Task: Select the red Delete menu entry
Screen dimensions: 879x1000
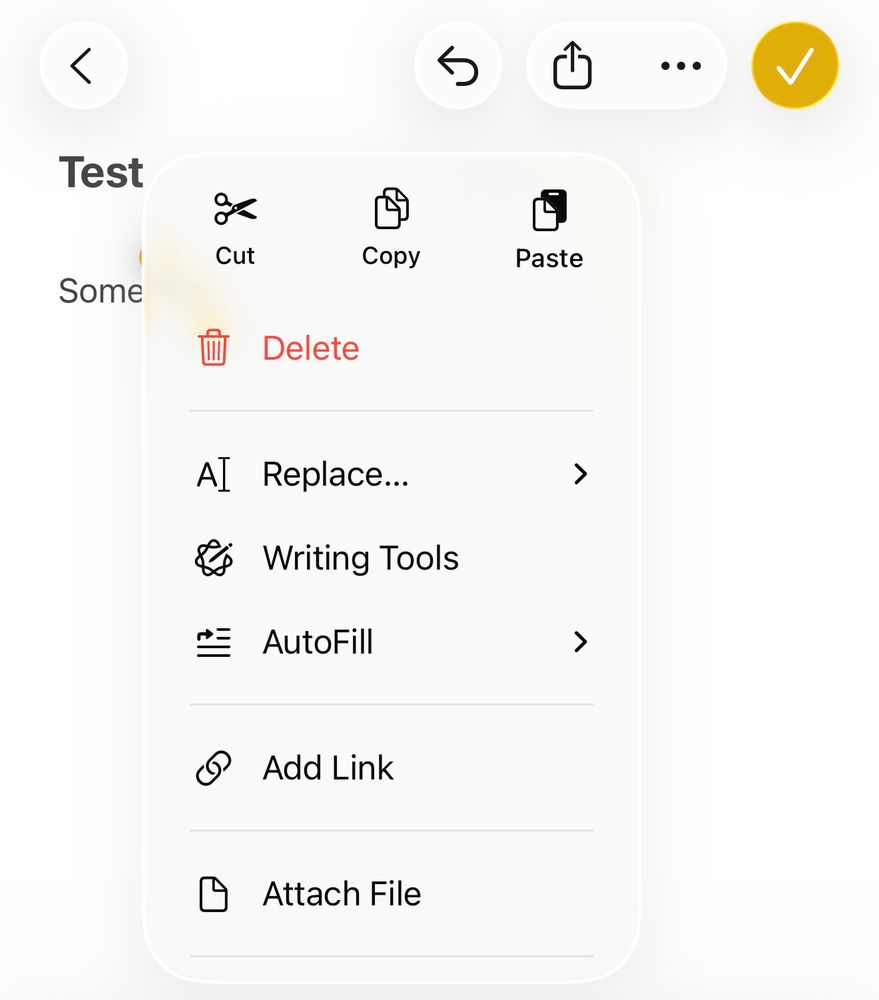Action: point(391,348)
